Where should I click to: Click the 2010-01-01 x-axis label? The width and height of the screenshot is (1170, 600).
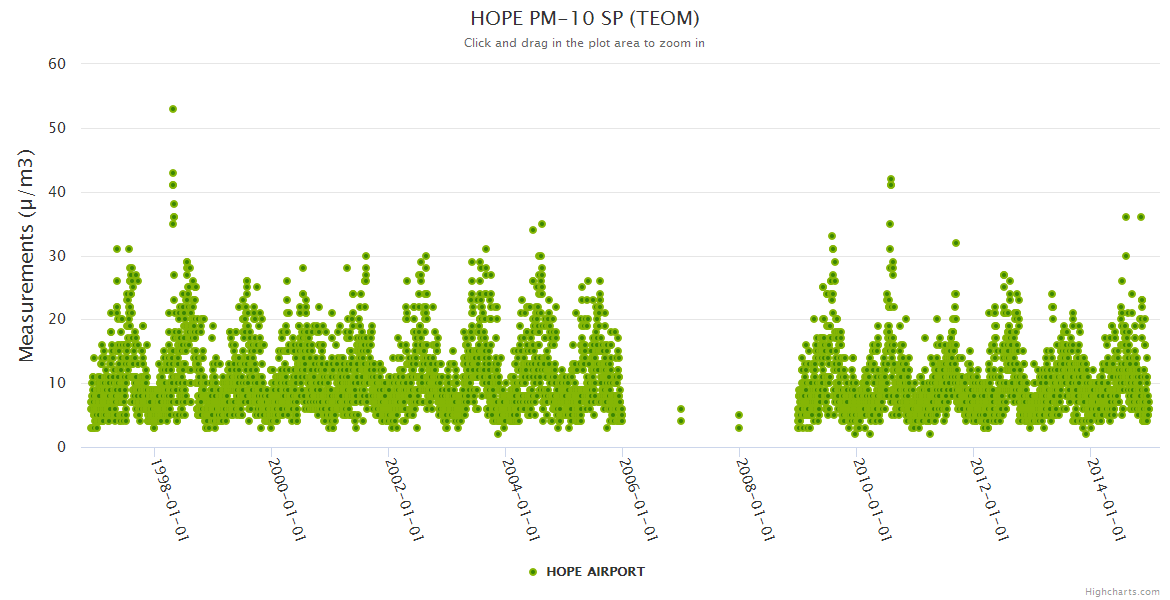tap(872, 499)
